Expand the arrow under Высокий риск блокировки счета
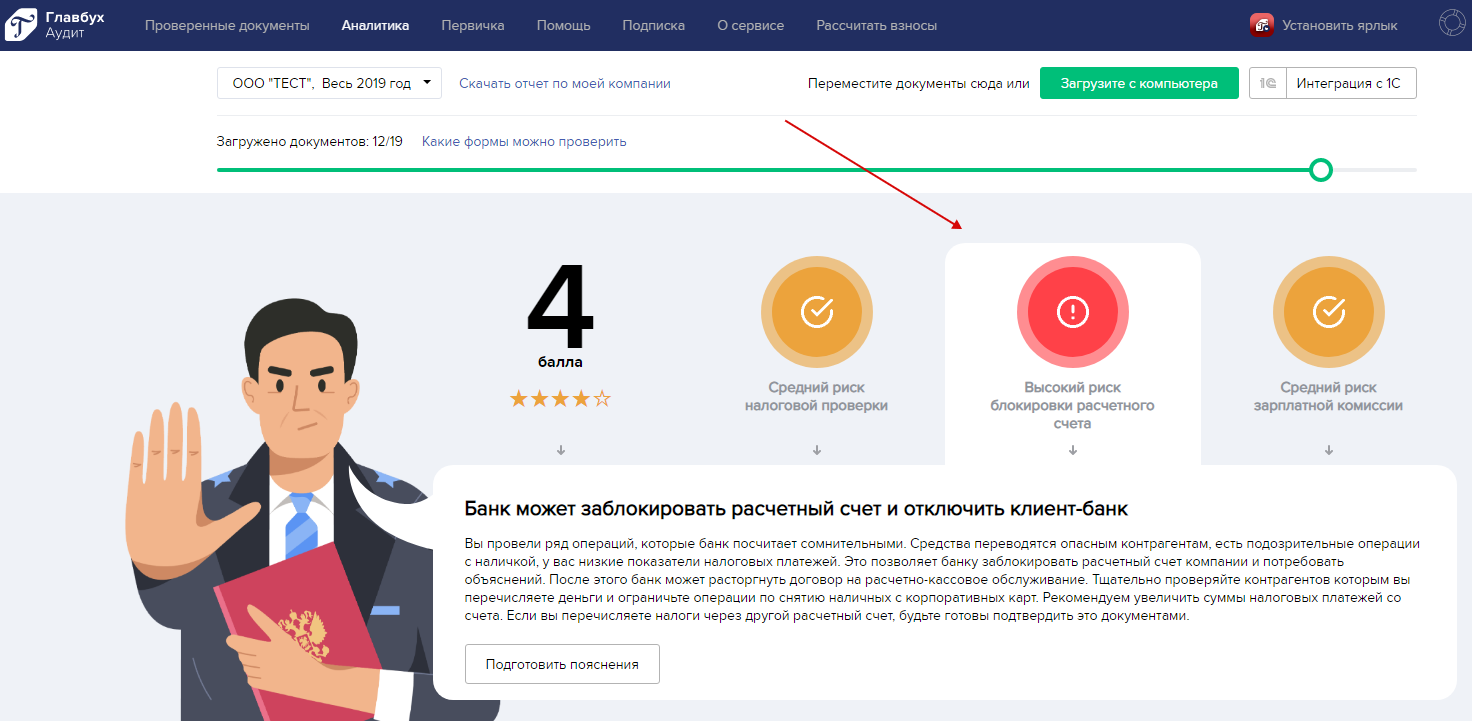This screenshot has width=1472, height=721. (x=1073, y=450)
